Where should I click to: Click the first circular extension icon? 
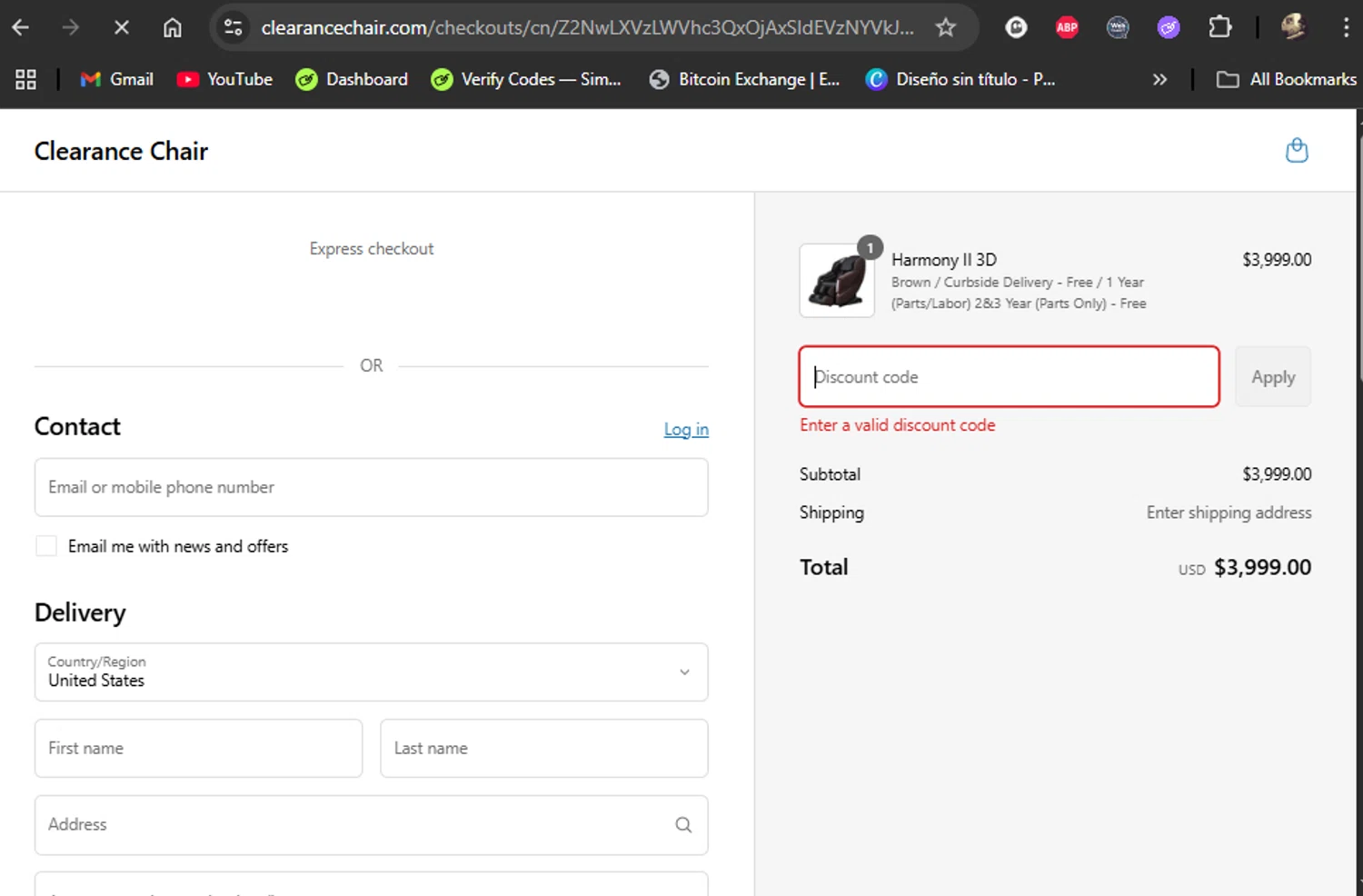coord(1016,28)
